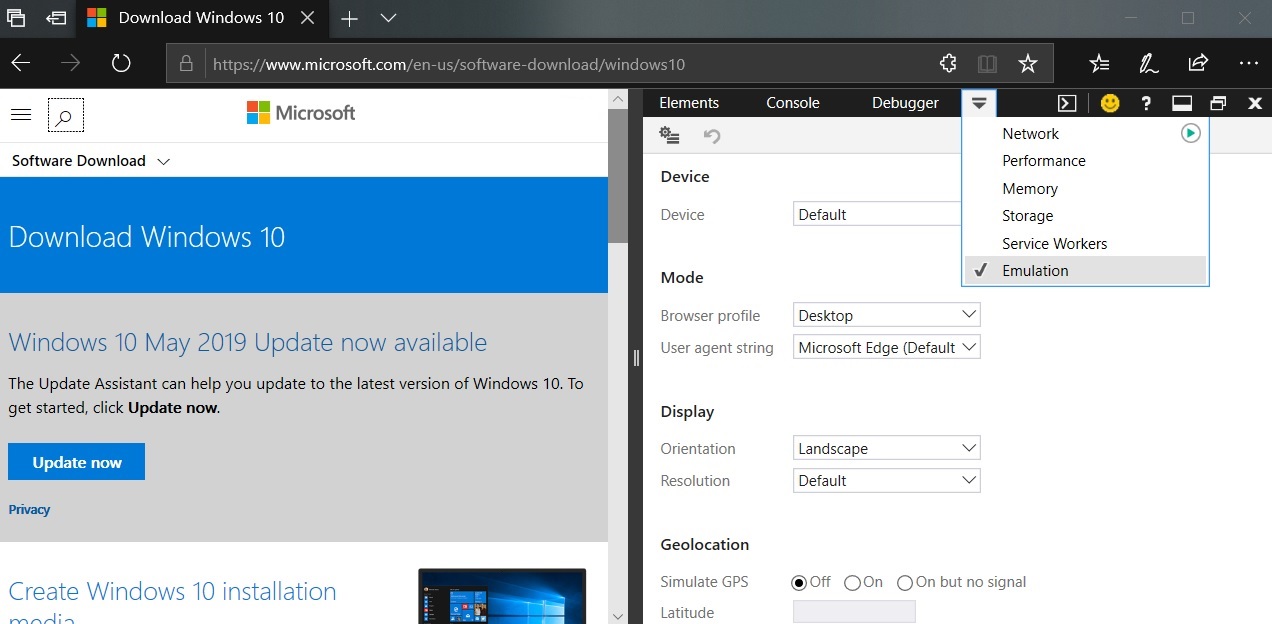Select the checked Emulation menu entry

(x=1085, y=271)
